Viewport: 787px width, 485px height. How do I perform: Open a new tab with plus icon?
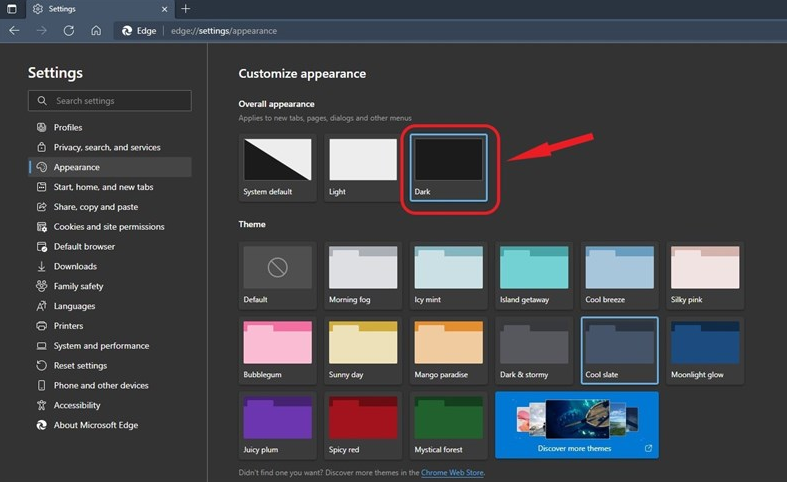point(185,9)
